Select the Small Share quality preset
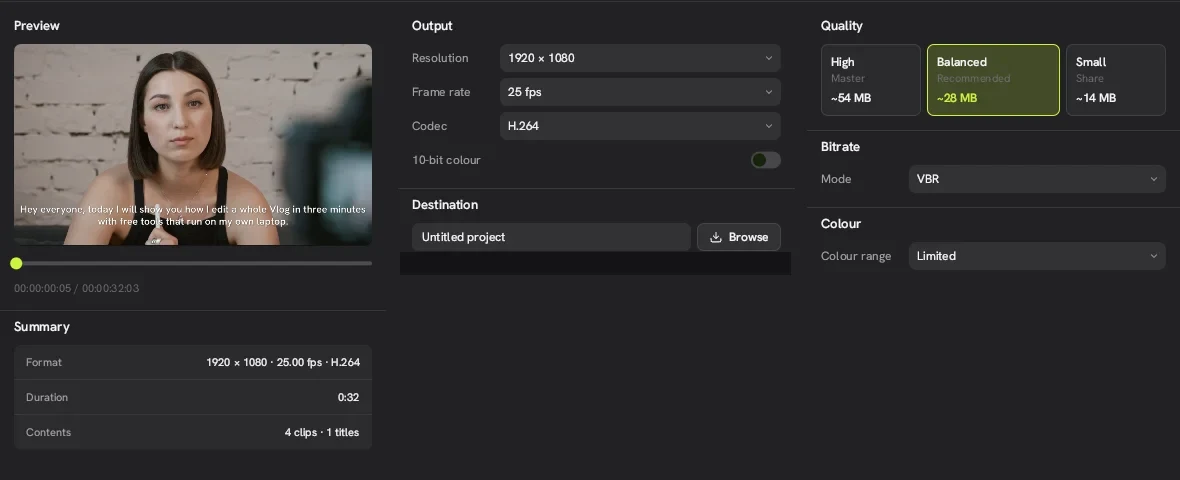The image size is (1180, 480). point(1115,80)
